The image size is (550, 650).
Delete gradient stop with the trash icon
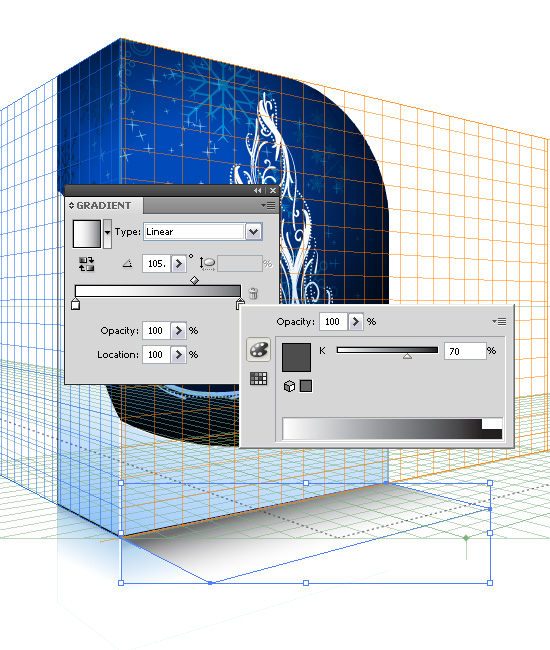pos(253,293)
